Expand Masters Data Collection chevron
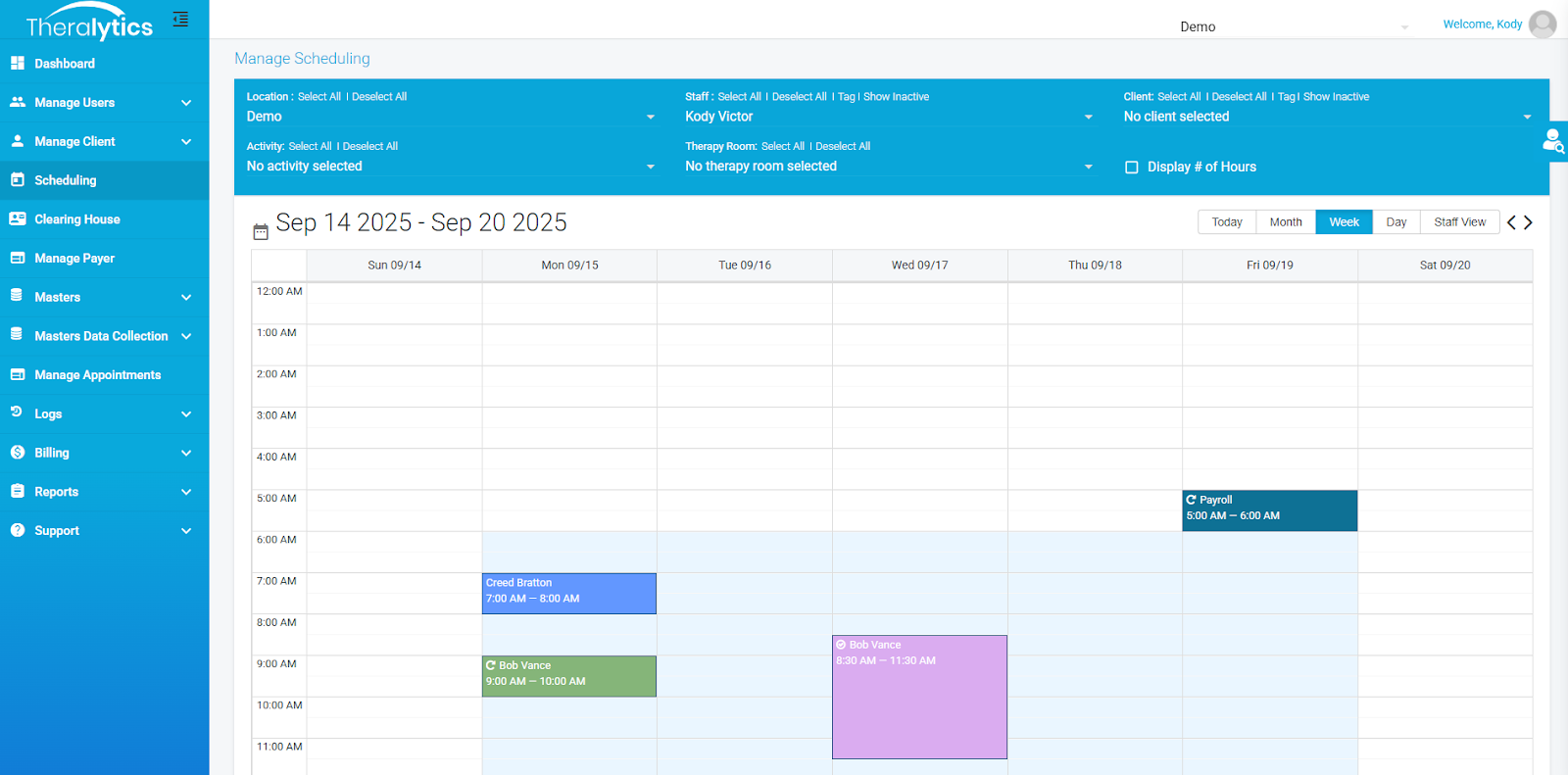The width and height of the screenshot is (1568, 775). (186, 336)
